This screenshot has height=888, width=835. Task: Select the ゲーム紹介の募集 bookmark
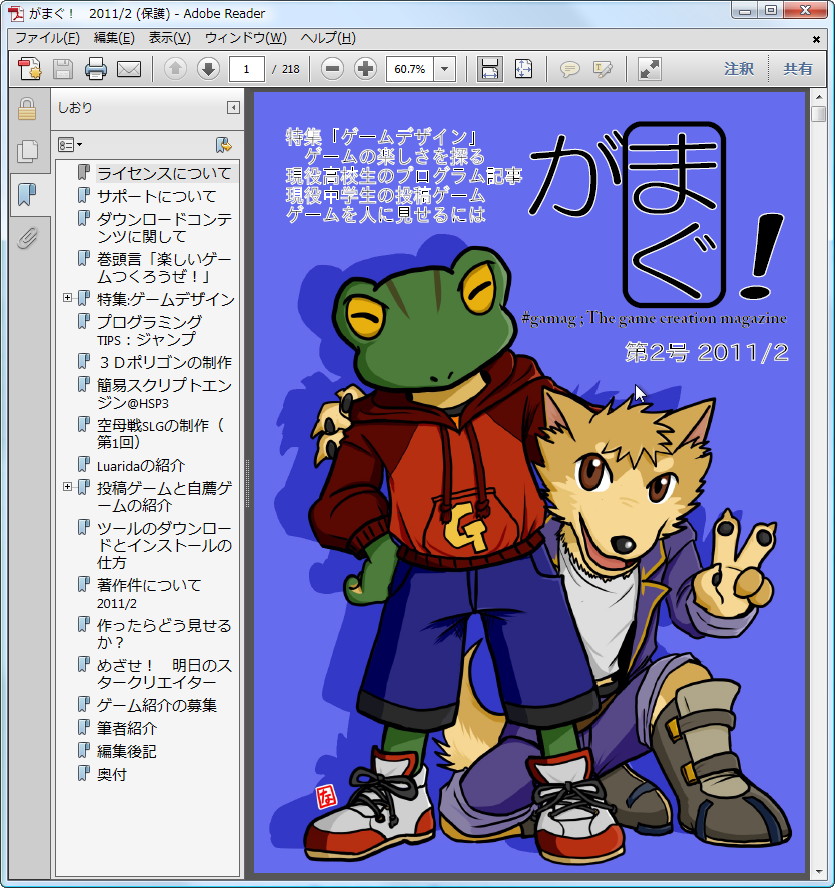coord(156,705)
